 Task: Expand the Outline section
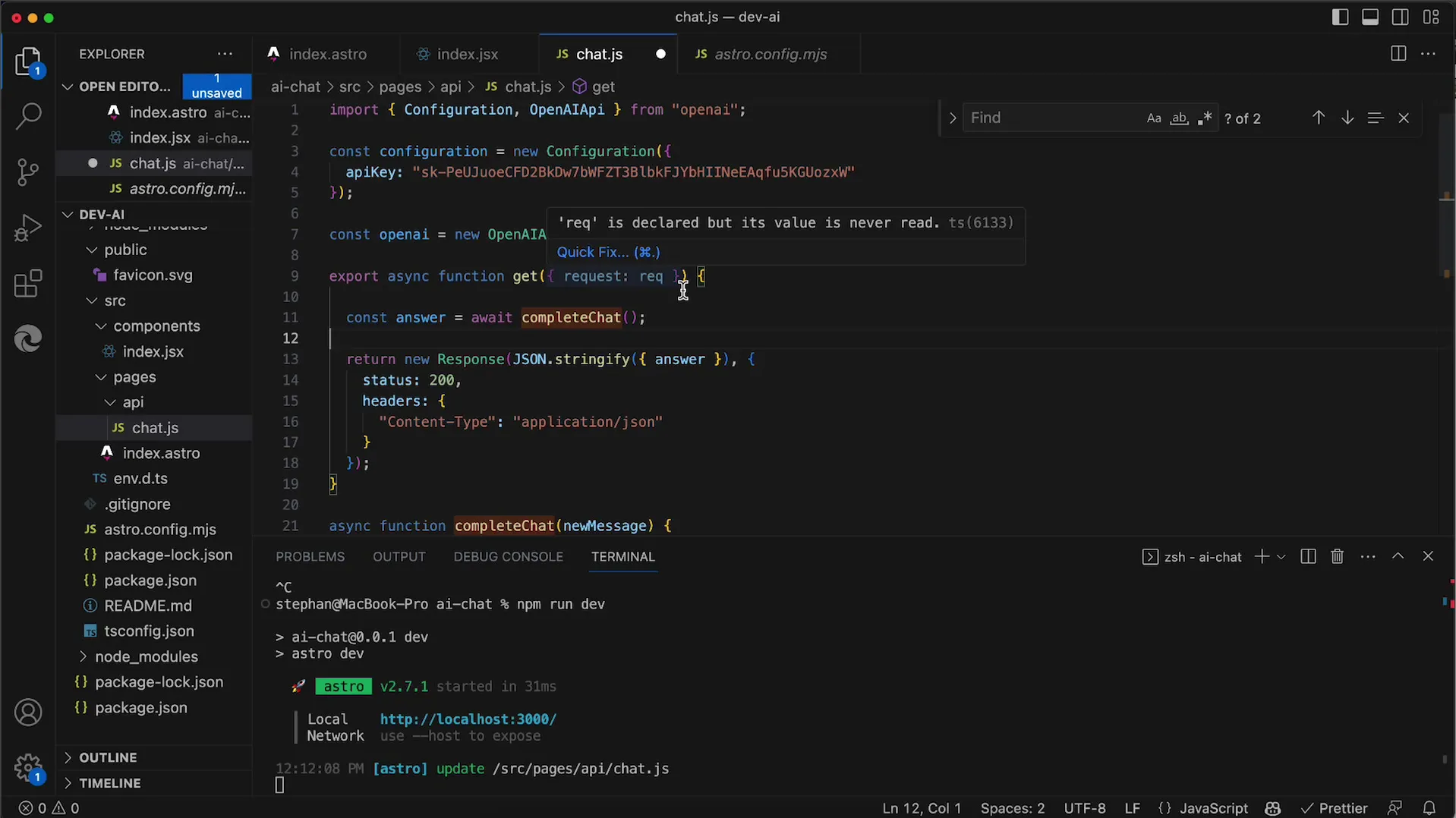click(68, 757)
